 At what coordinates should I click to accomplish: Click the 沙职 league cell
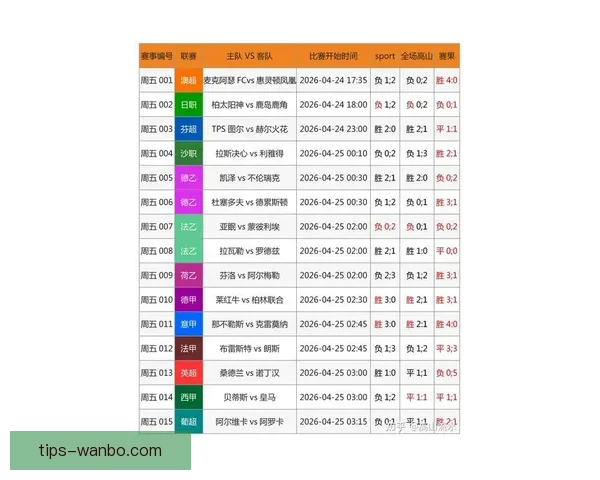point(189,153)
